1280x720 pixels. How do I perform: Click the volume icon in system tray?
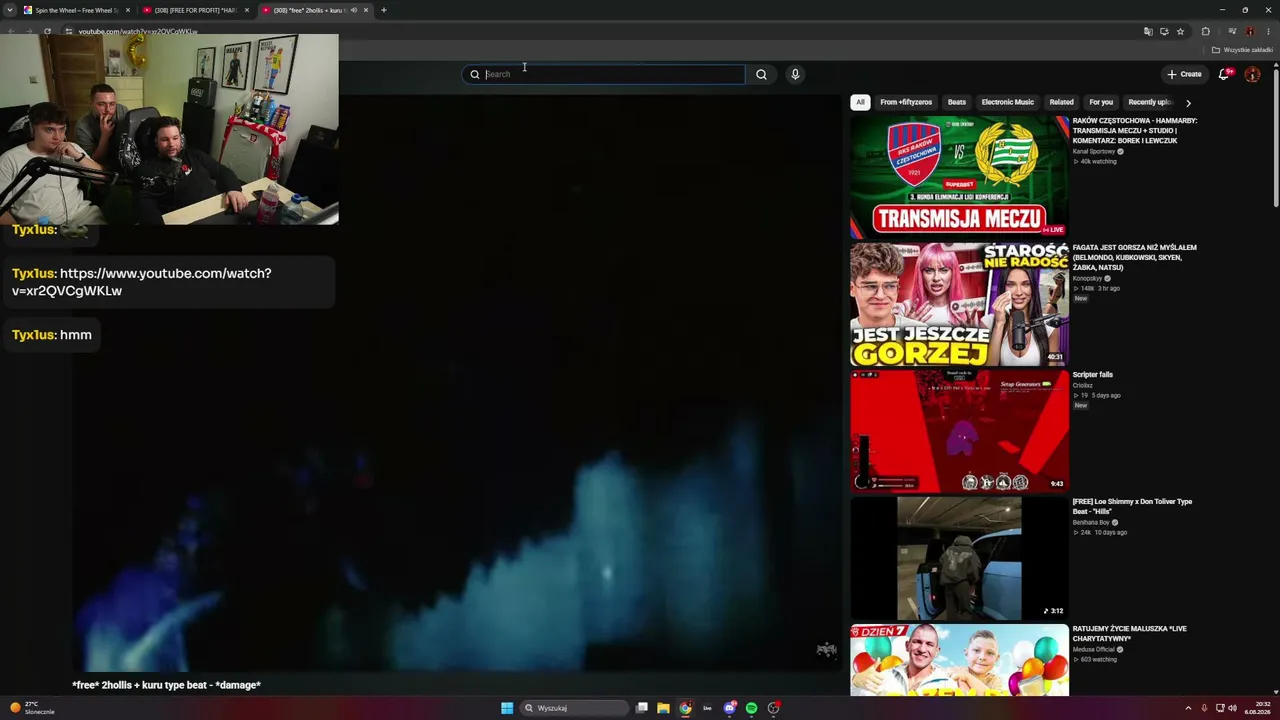tap(1232, 708)
